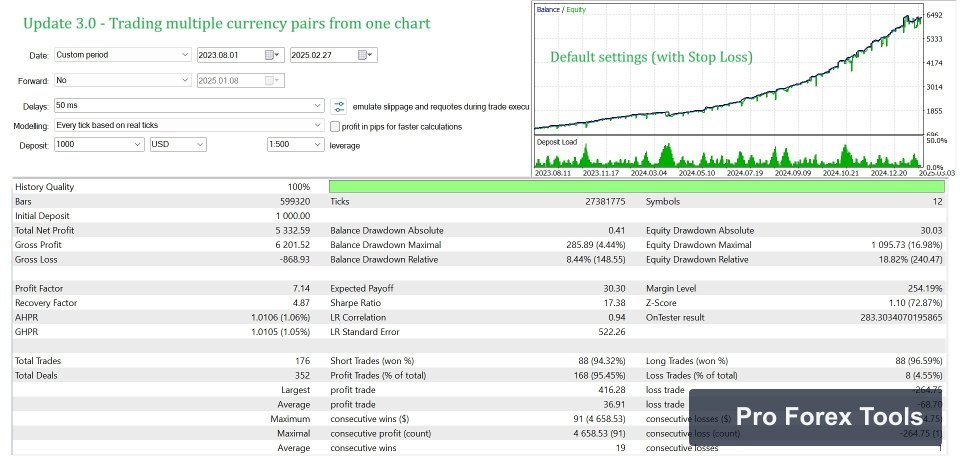The width and height of the screenshot is (960, 462).
Task: Select the Profit Factor value 7.14
Action: (302, 288)
